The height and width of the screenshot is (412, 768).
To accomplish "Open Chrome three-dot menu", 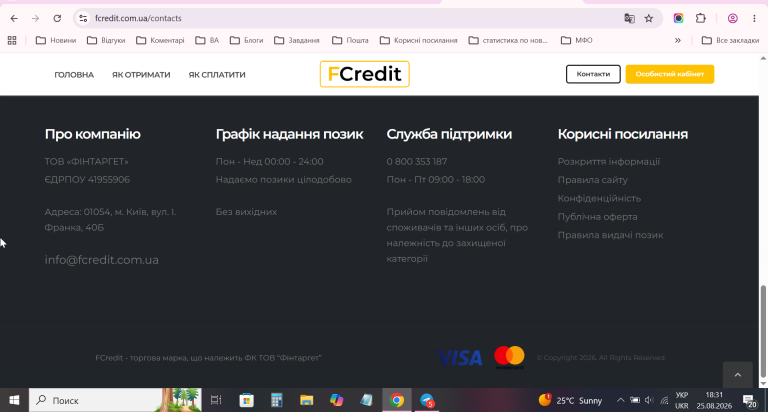I will (754, 18).
